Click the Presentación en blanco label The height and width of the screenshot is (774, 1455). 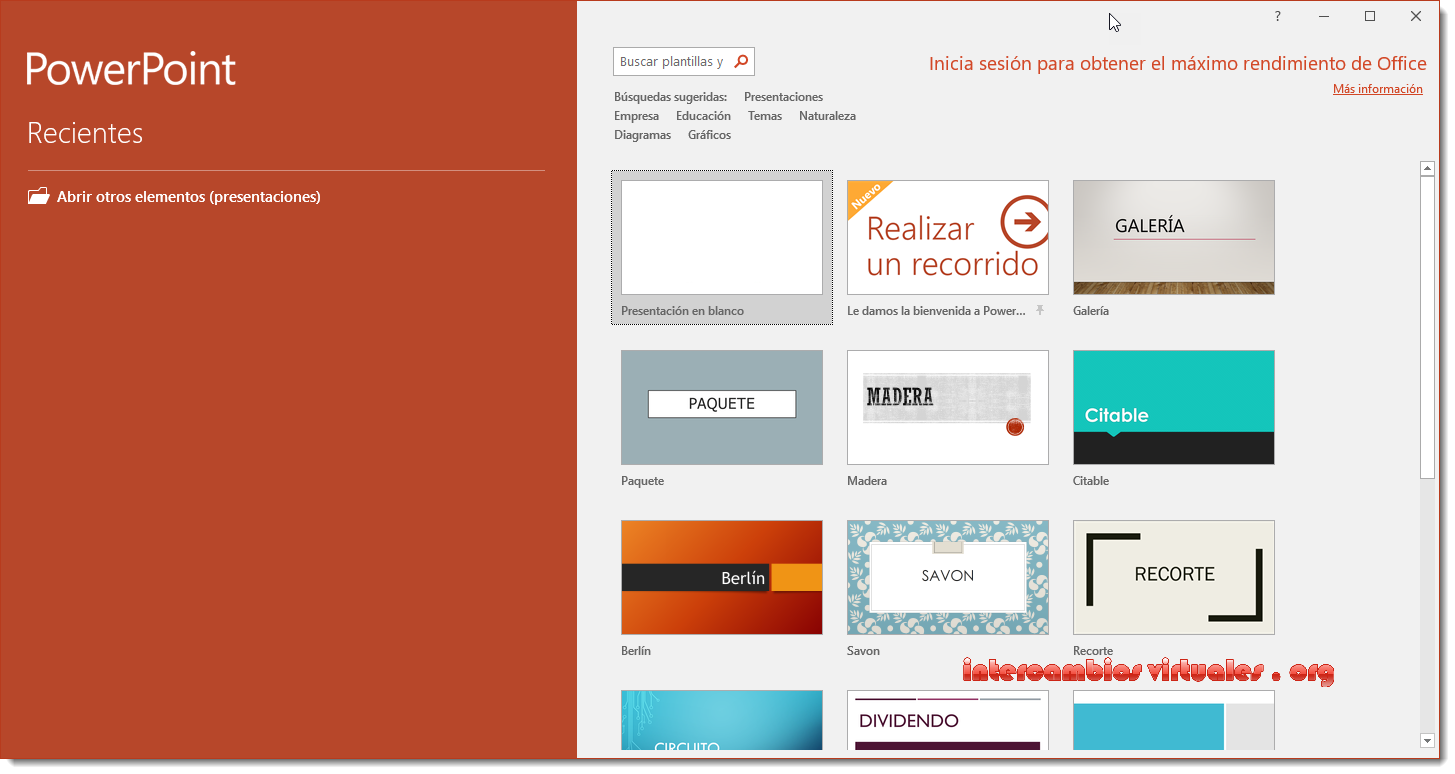[682, 311]
